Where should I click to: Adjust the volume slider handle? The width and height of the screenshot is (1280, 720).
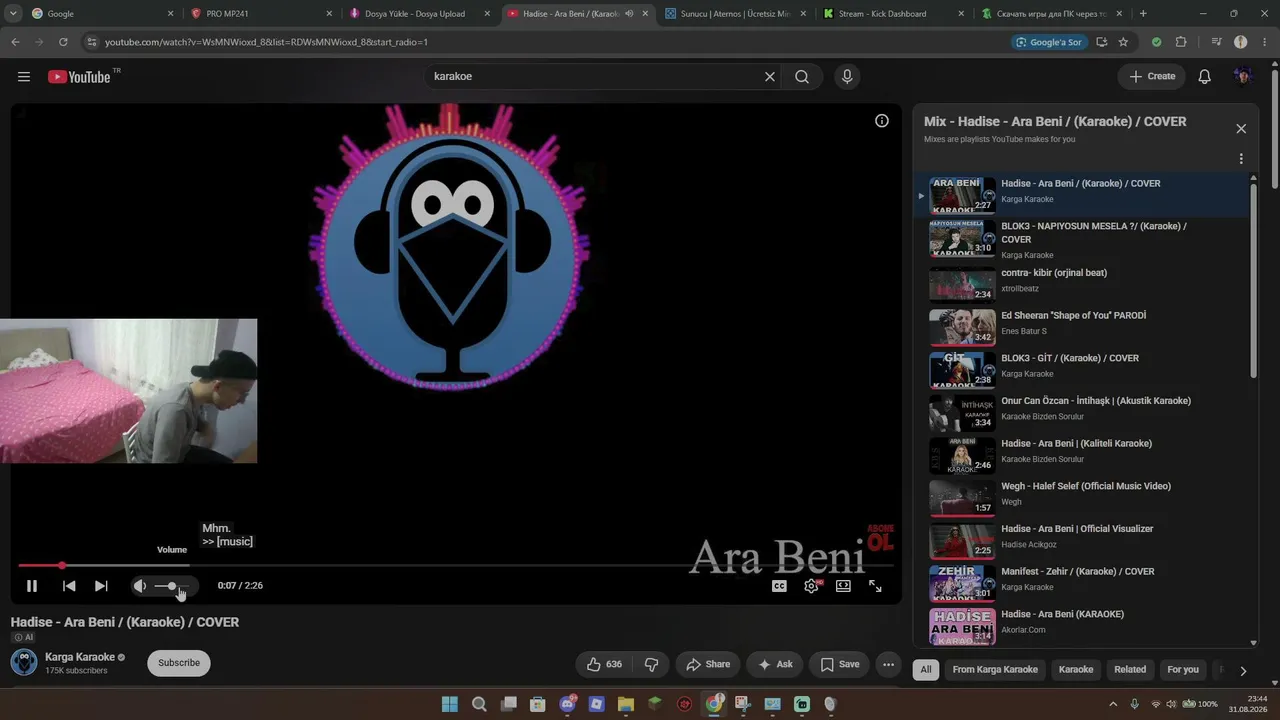tap(172, 586)
